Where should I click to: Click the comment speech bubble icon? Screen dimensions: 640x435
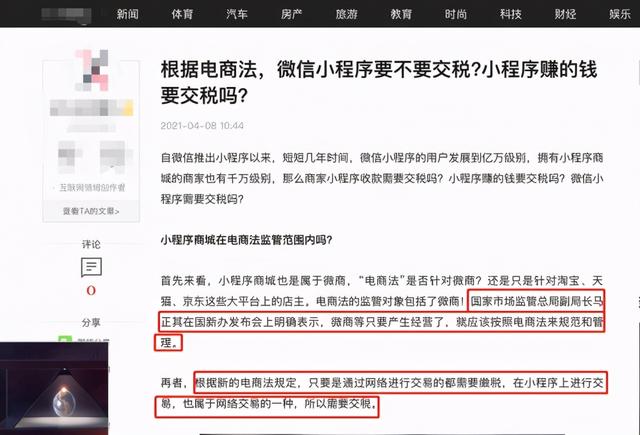click(x=91, y=267)
